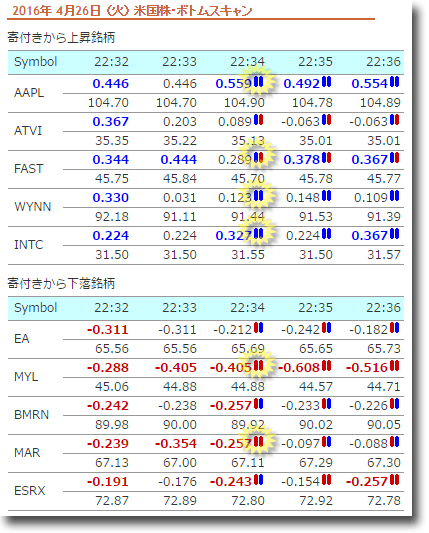This screenshot has height=533, width=429.
Task: Open candle icon beside MYL -0.516
Action: (x=394, y=366)
